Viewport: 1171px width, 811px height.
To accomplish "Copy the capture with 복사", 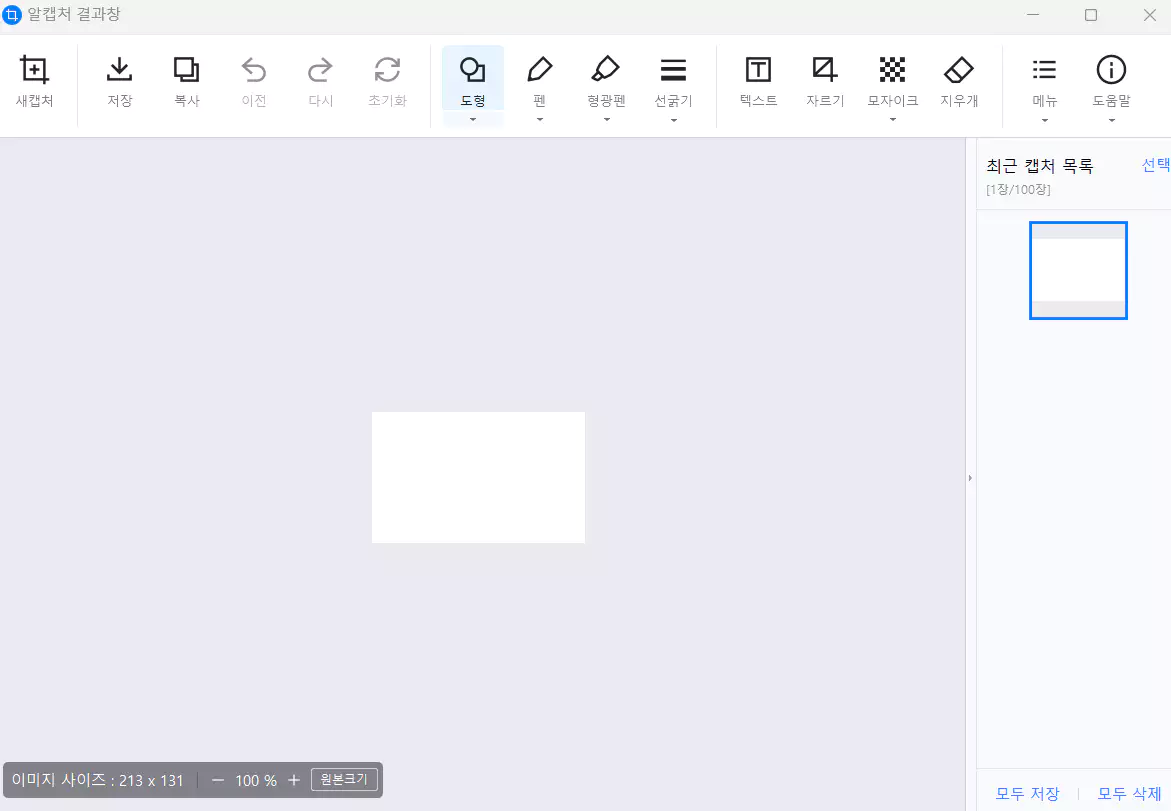I will (x=187, y=81).
